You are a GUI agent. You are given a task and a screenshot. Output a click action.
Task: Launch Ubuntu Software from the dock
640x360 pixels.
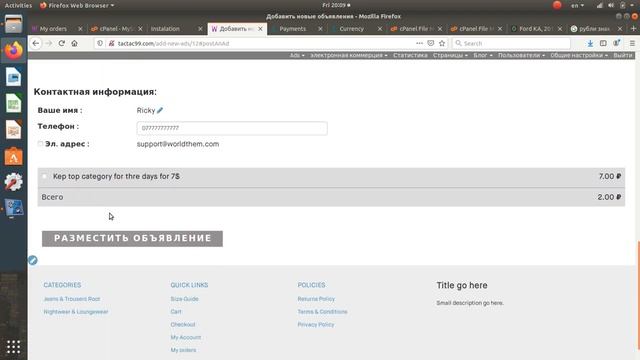pyautogui.click(x=13, y=156)
